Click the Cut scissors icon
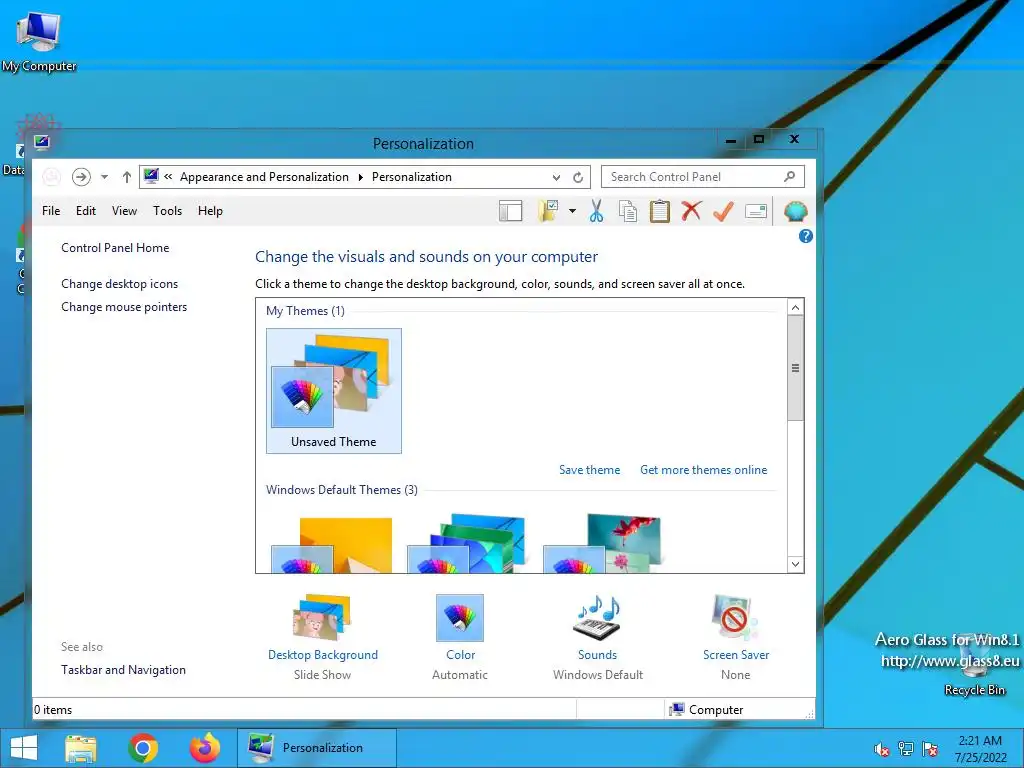The image size is (1024, 768). coord(596,211)
